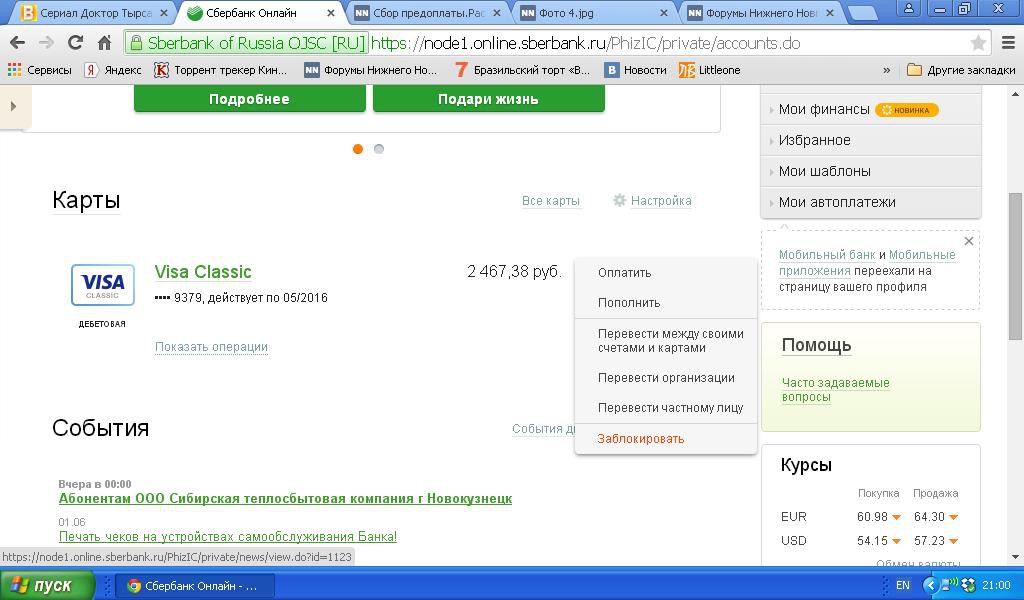Screen dimensions: 1024x600
Task: Open the Бразильский торт bookmark
Action: 522,70
